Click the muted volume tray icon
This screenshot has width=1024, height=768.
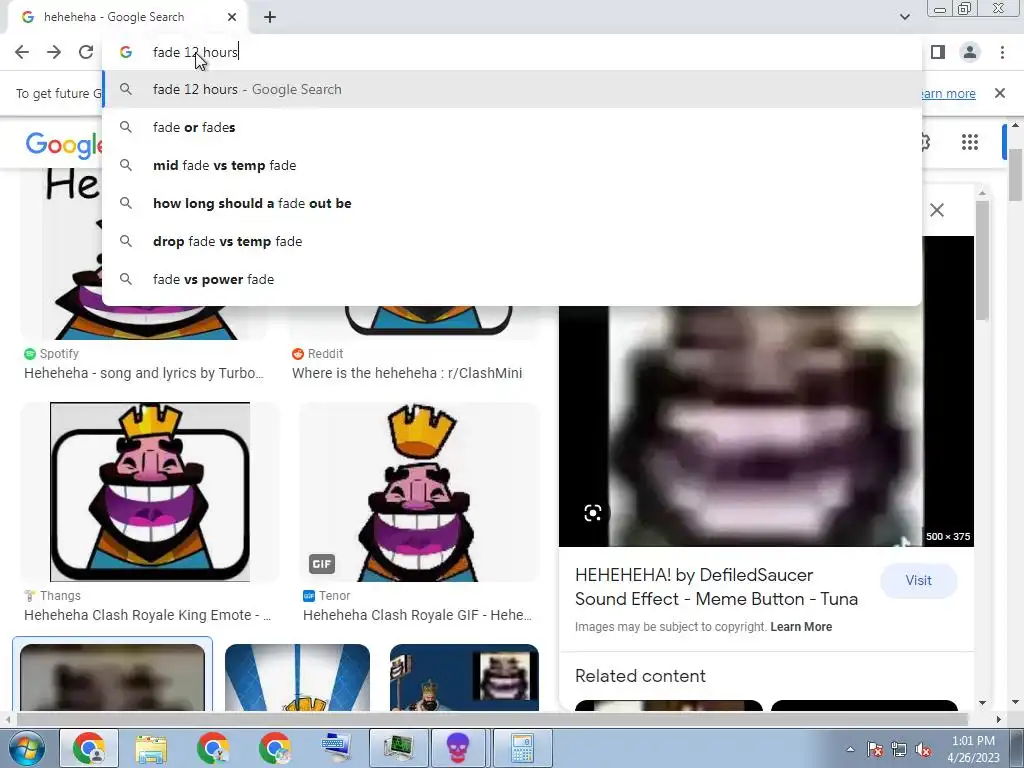[x=923, y=750]
